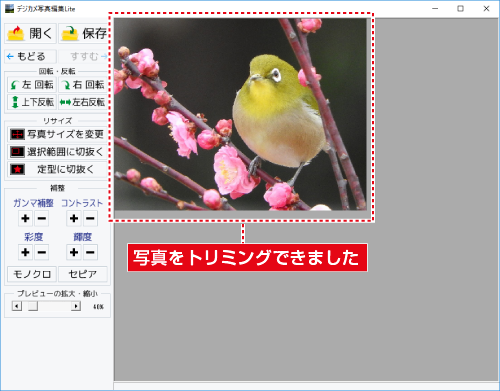Rotate photo left with 左 回転
The width and height of the screenshot is (500, 391).
click(32, 85)
